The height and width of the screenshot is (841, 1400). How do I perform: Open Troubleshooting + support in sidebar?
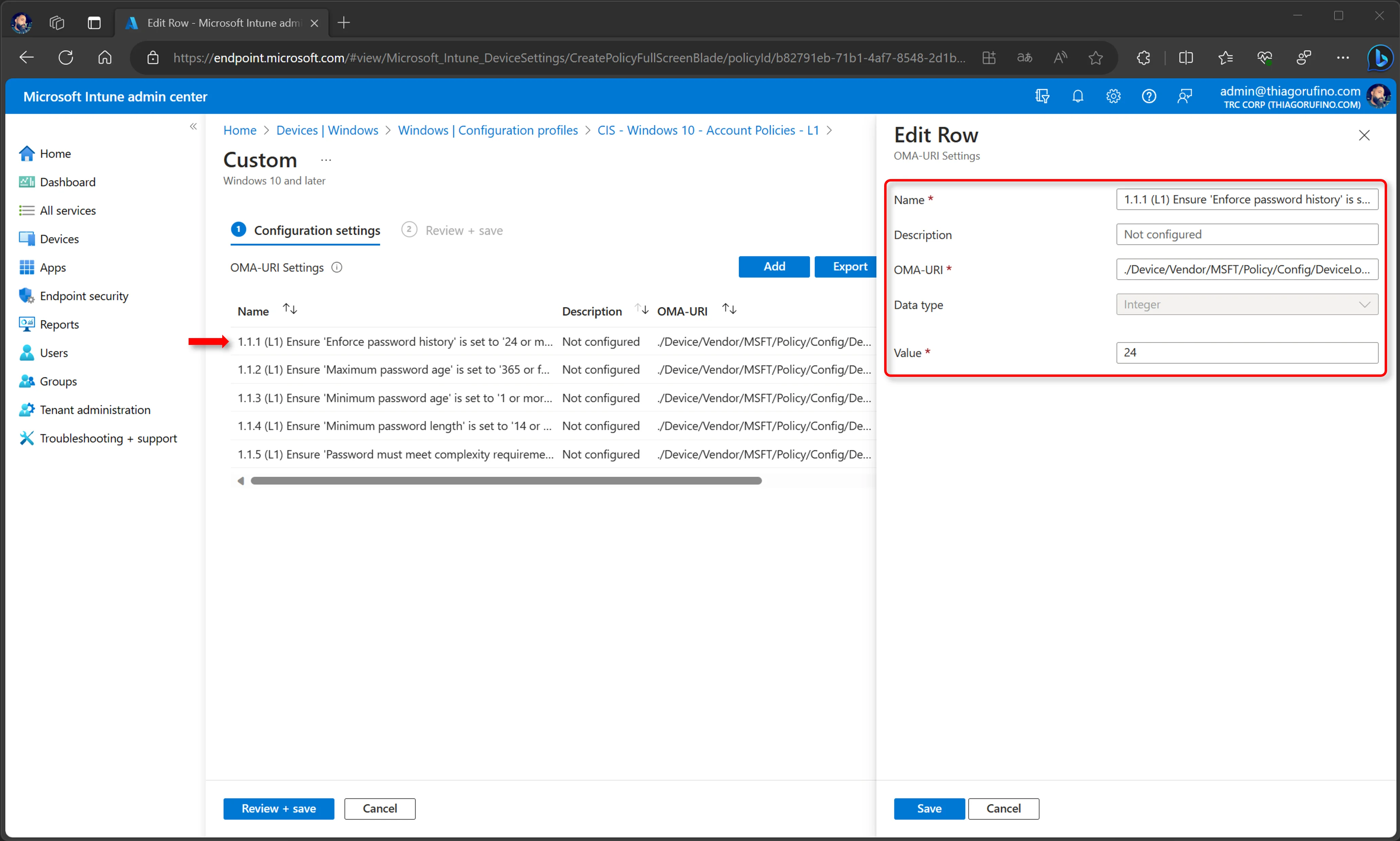tap(108, 438)
